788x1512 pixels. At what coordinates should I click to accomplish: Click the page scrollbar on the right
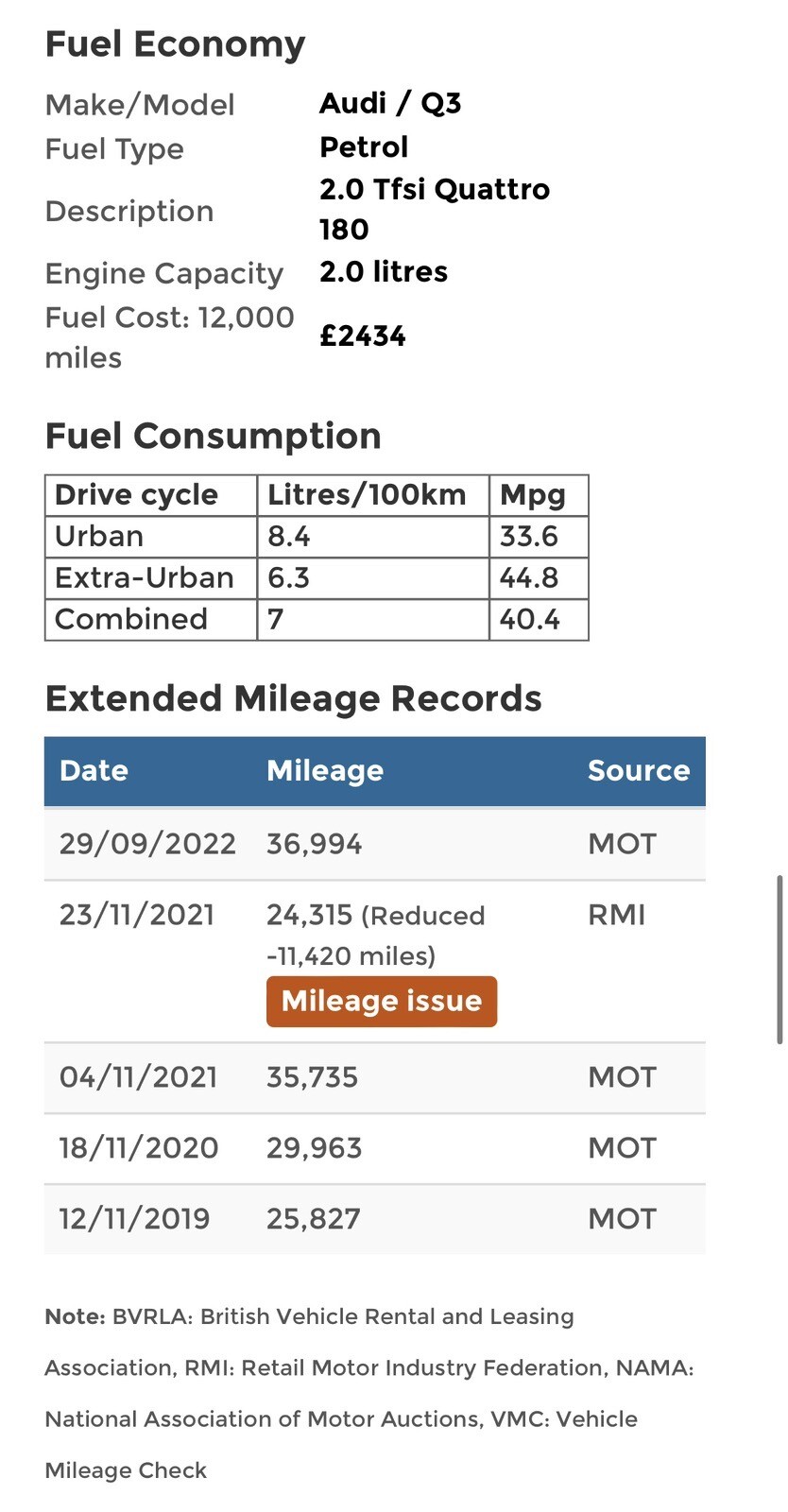tap(779, 959)
